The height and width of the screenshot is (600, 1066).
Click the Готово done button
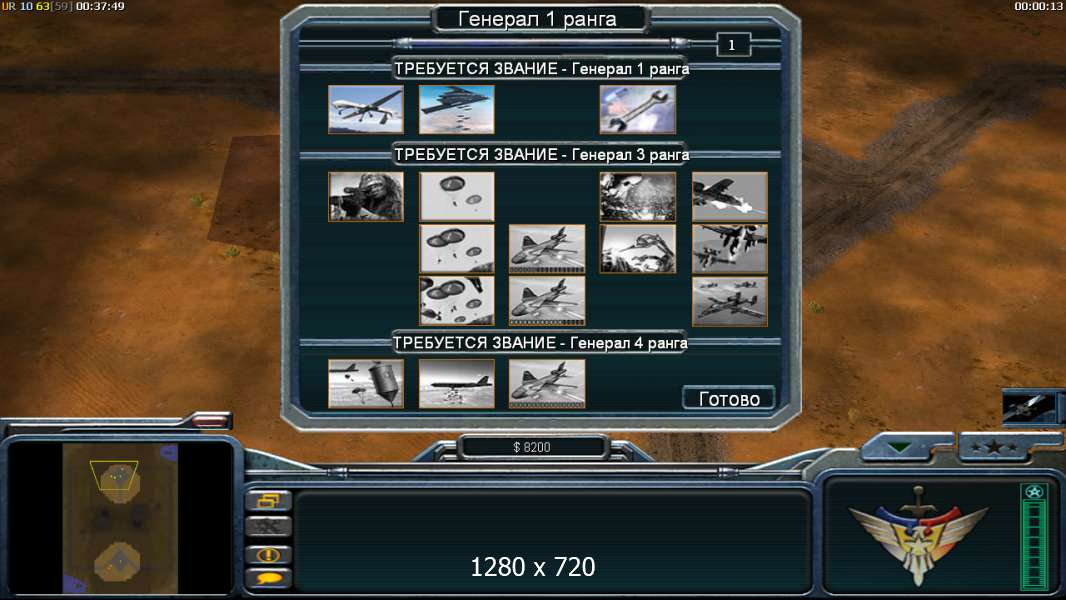click(x=729, y=398)
